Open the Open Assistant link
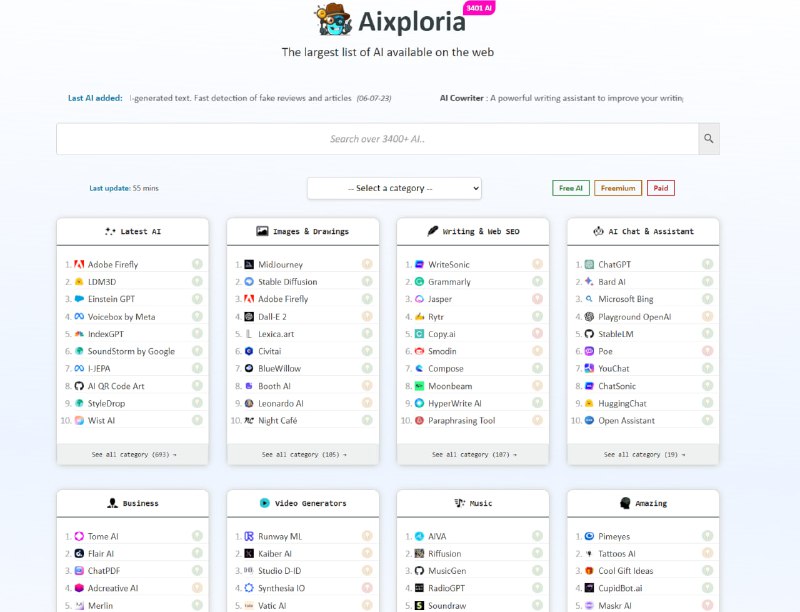This screenshot has height=612, width=800. click(627, 421)
